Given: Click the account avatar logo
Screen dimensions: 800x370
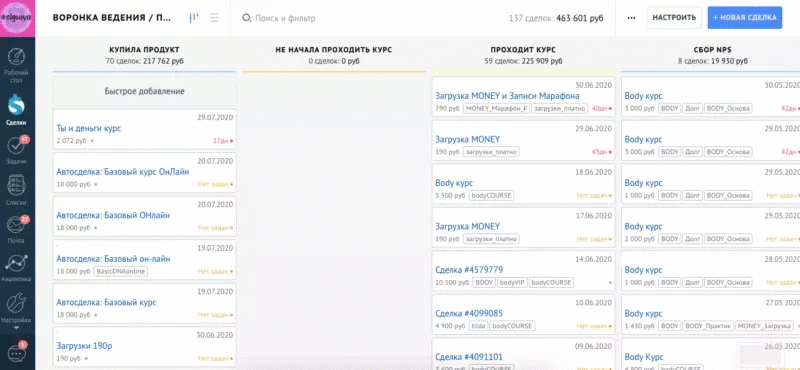Looking at the screenshot, I should 17,18.
